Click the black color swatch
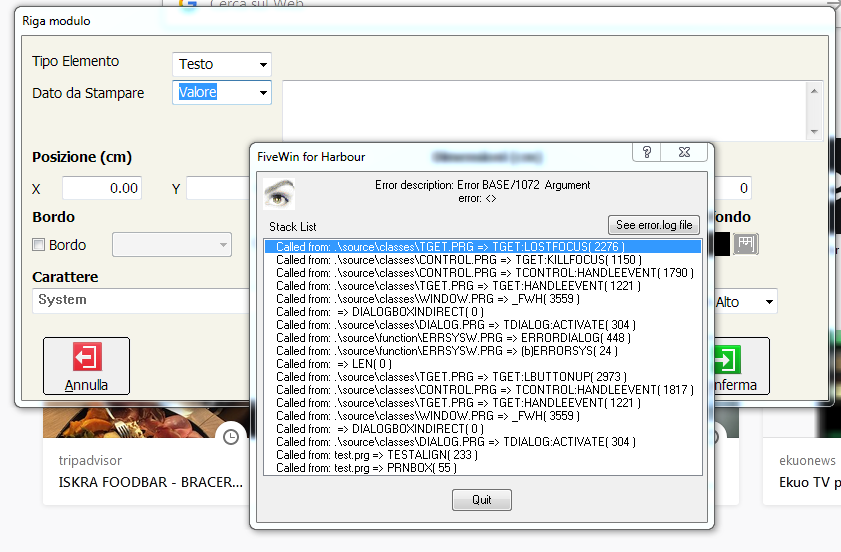The width and height of the screenshot is (841, 552). click(722, 244)
